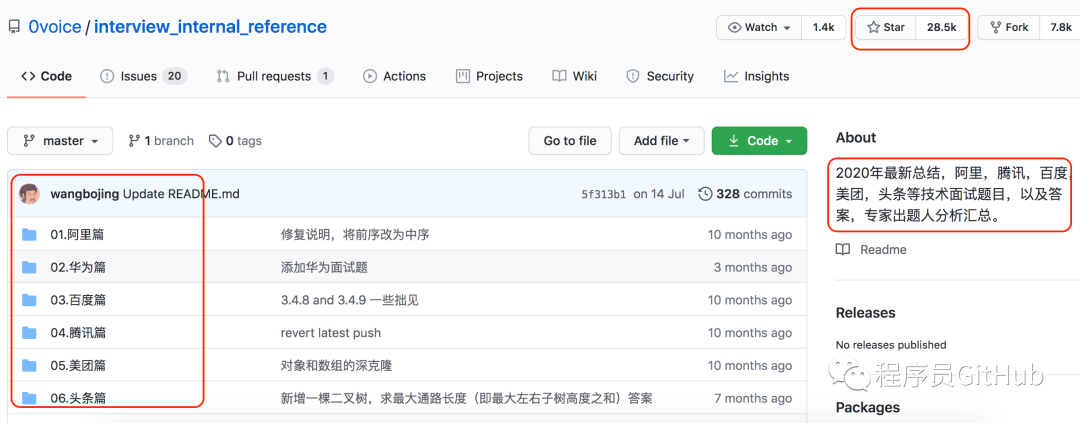Open the 03.百度篇 folder

(x=78, y=300)
